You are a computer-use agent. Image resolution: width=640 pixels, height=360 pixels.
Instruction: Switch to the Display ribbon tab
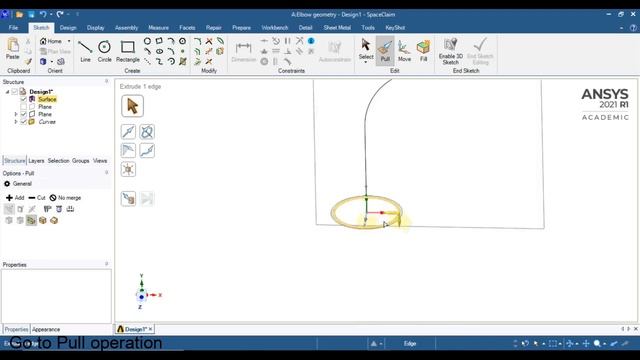96,28
